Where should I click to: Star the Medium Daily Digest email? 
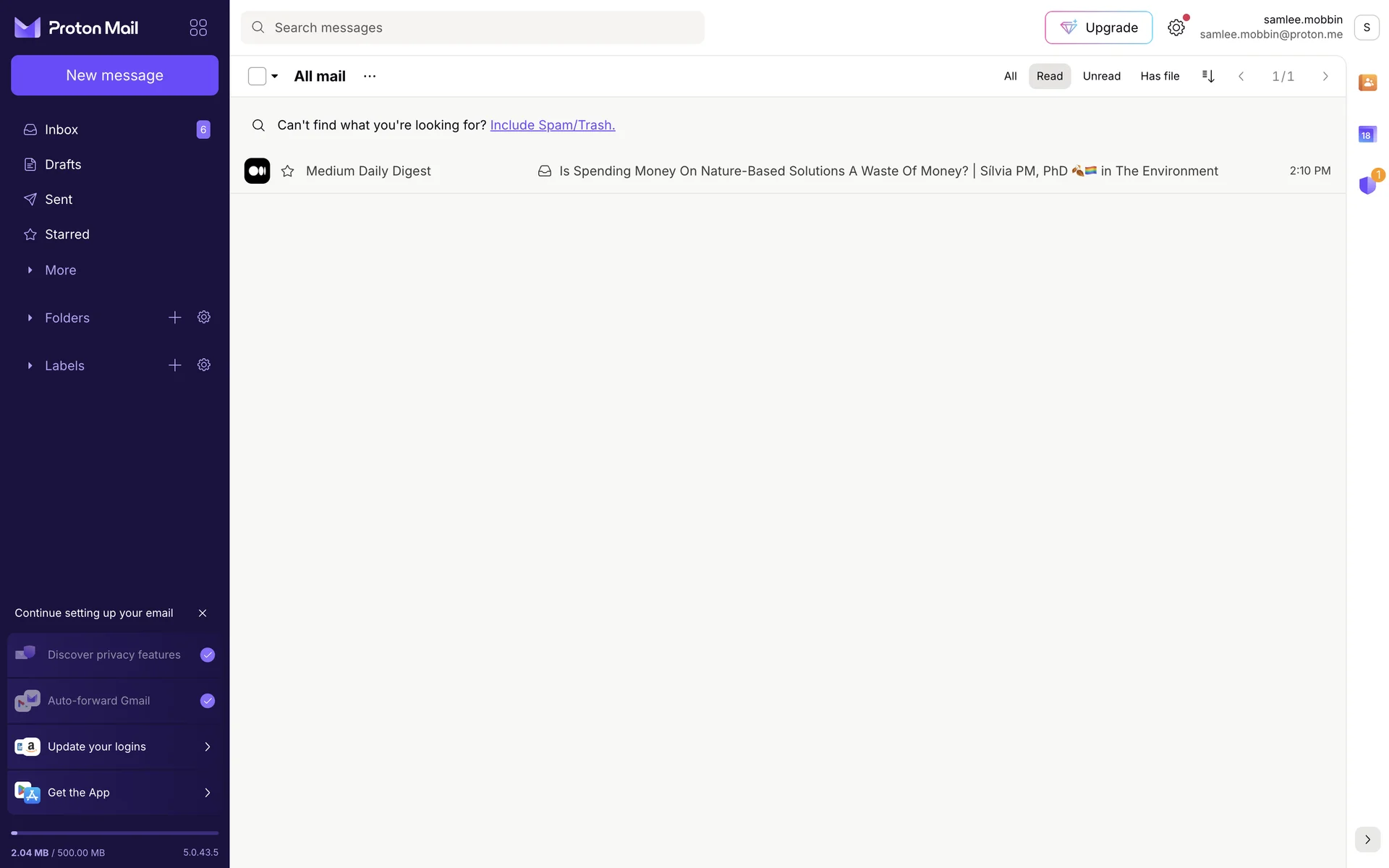288,171
